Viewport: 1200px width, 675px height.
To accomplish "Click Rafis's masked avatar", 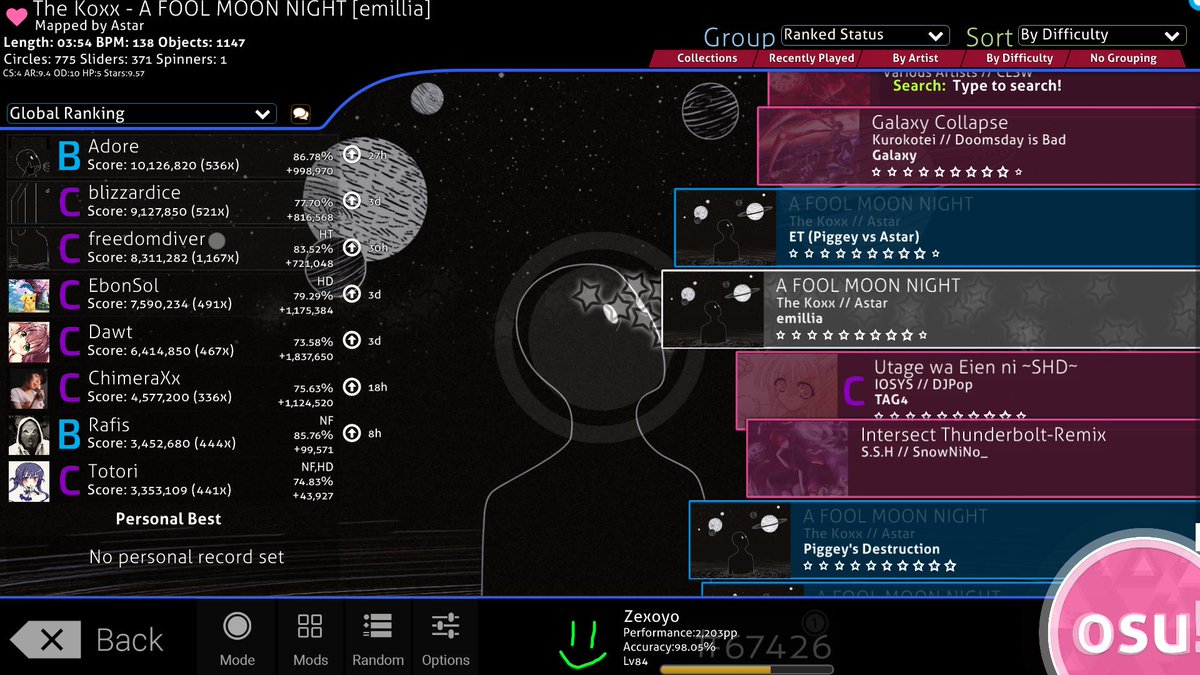I will point(29,434).
